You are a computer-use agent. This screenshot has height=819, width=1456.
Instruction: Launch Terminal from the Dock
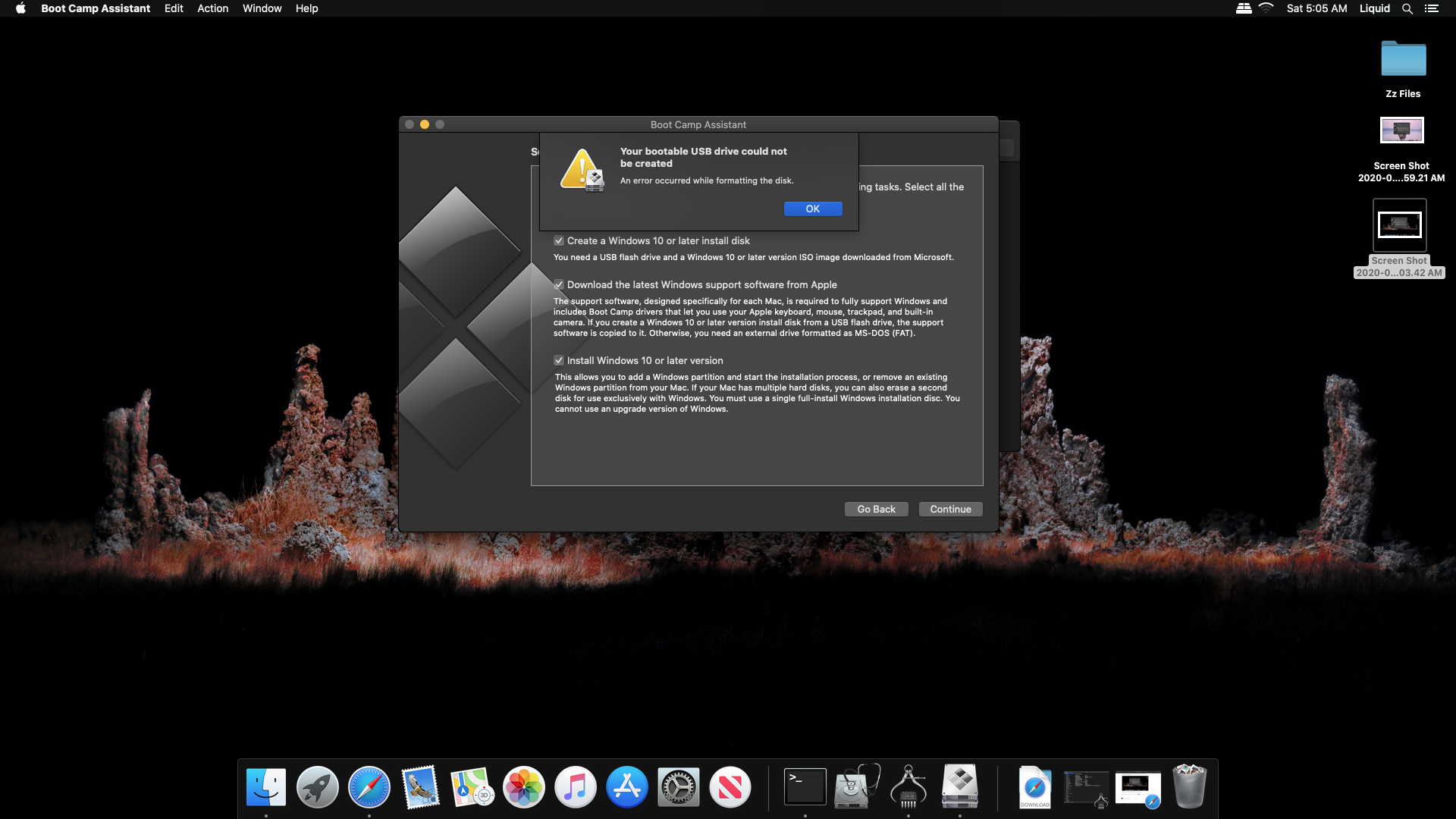point(805,786)
